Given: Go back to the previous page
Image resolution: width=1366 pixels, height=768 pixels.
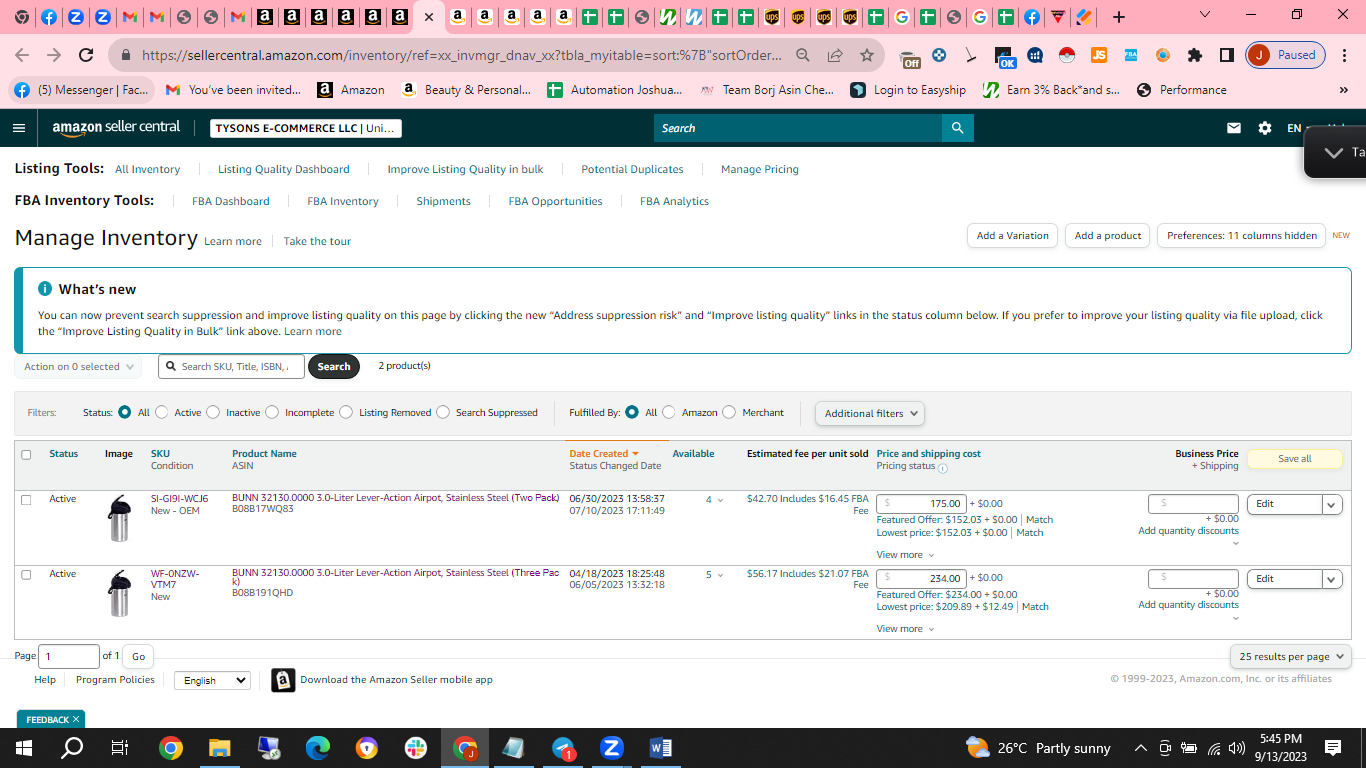Looking at the screenshot, I should (x=22, y=55).
